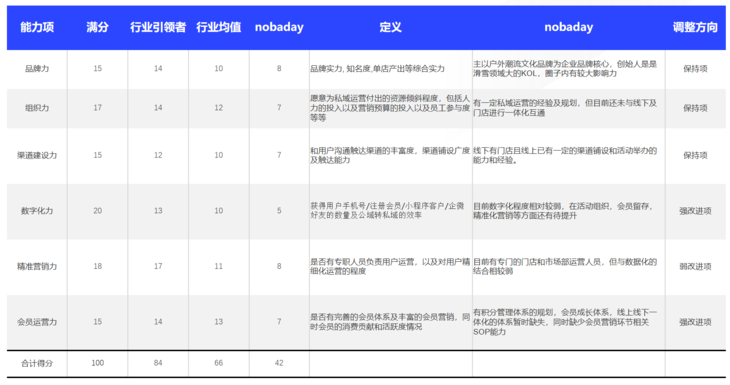Screen dimensions: 730x385
Task: Select the 组织力 row label
Action: (x=37, y=108)
